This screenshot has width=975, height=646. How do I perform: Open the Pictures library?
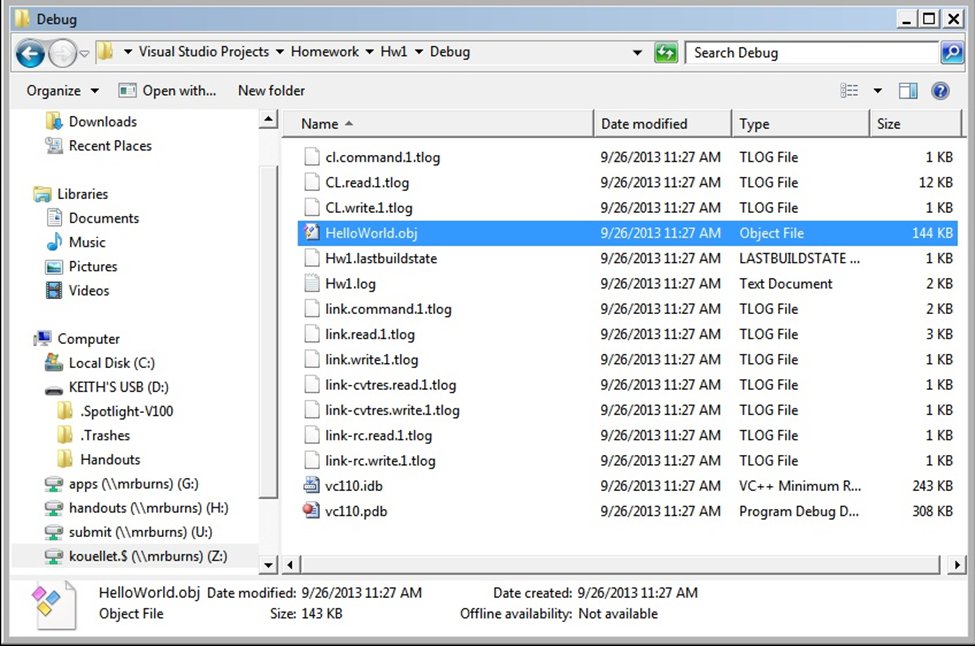click(81, 267)
